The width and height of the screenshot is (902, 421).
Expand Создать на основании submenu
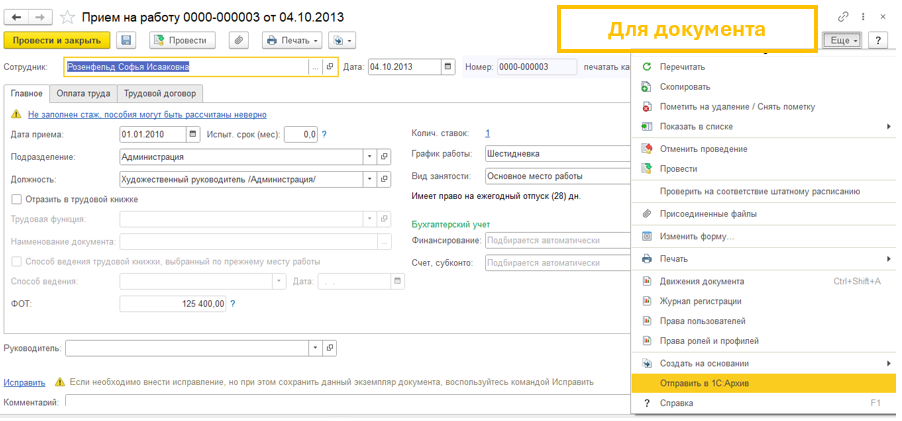click(x=889, y=363)
